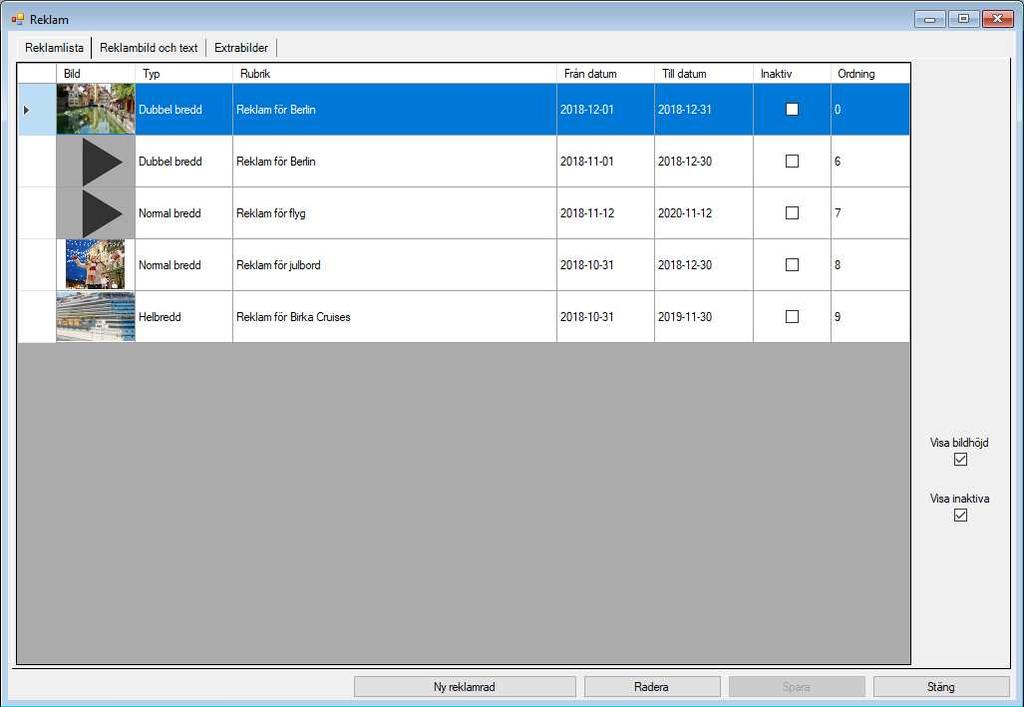Click the Stäng button
The width and height of the screenshot is (1024, 707).
click(940, 687)
